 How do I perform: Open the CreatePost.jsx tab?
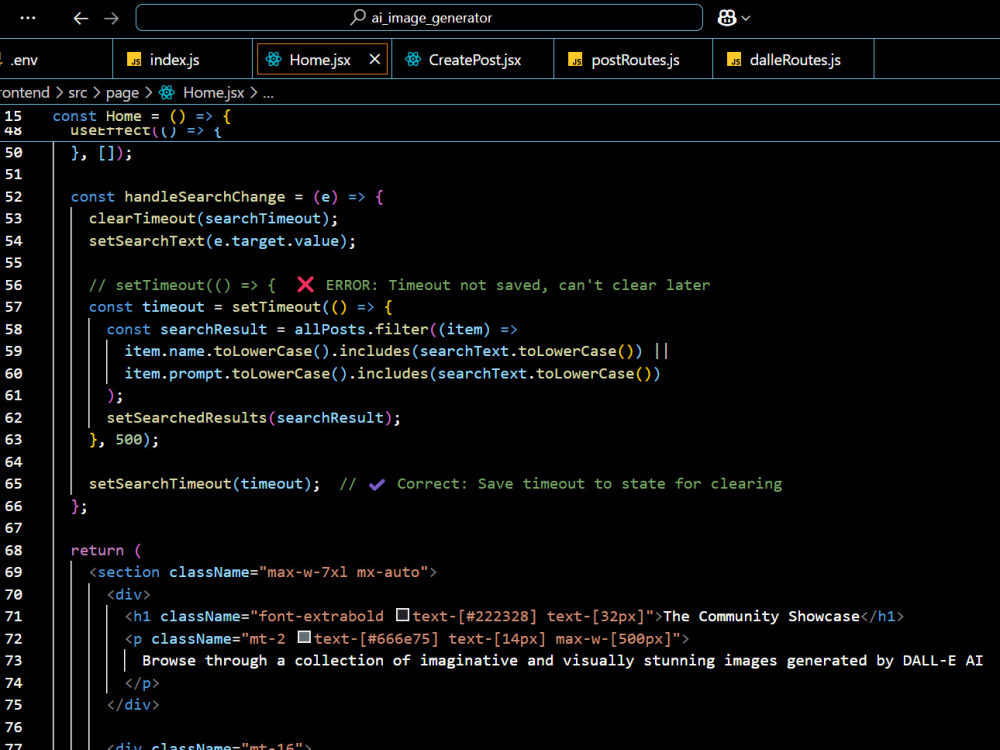(474, 60)
